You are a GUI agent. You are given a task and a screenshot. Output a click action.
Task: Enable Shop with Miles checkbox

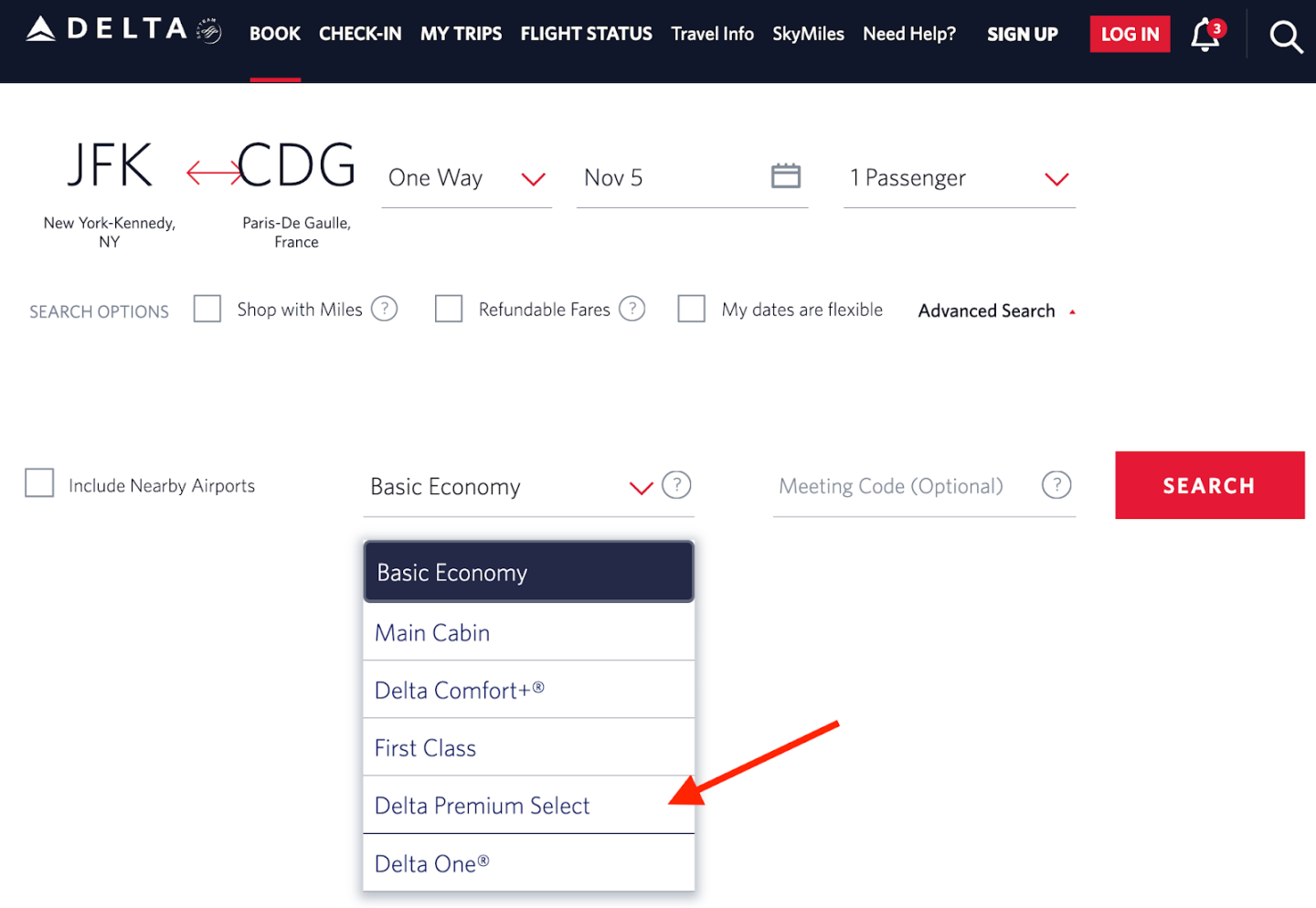click(207, 309)
